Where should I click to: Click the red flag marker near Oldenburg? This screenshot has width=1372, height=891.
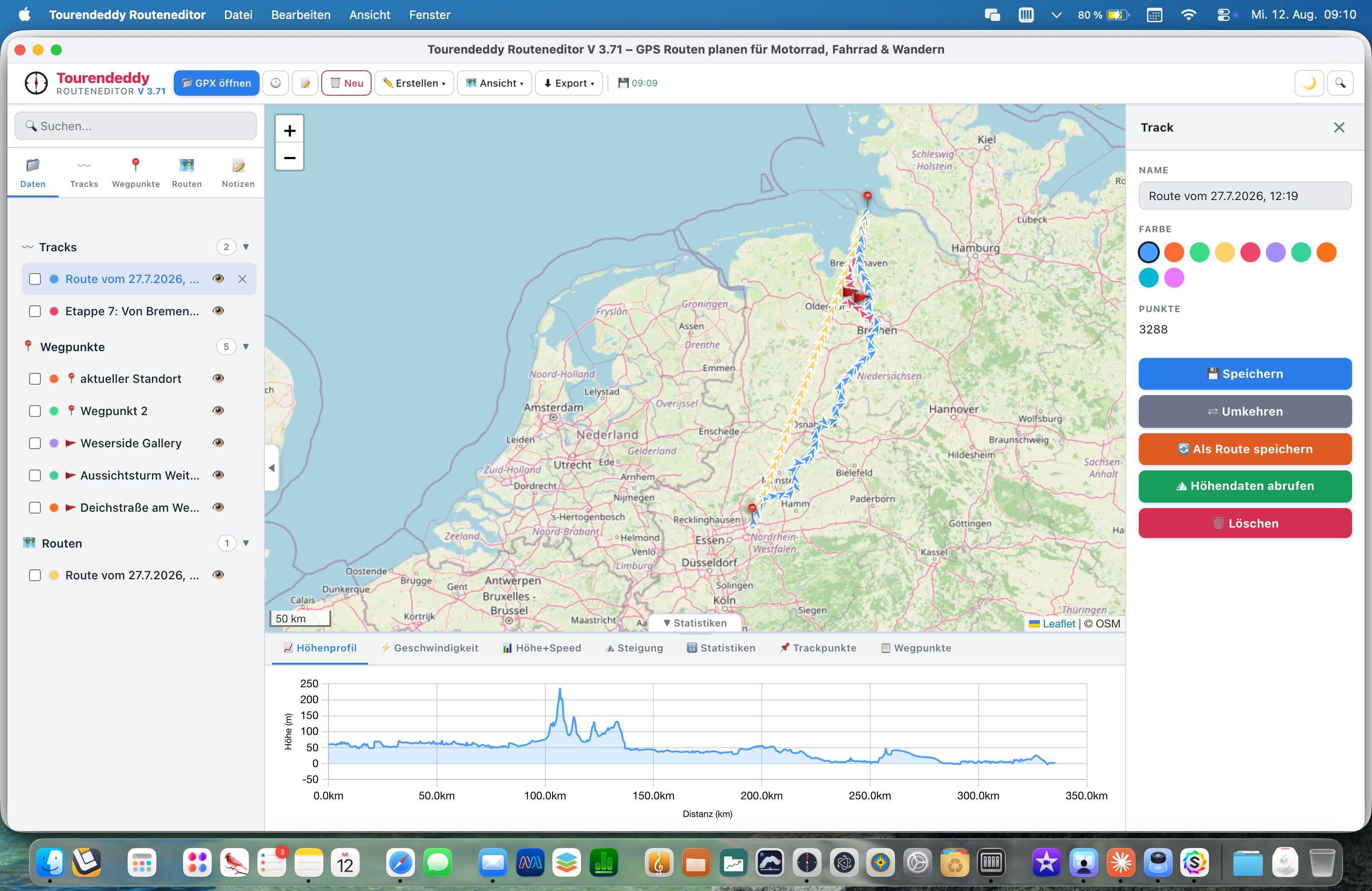pyautogui.click(x=850, y=293)
